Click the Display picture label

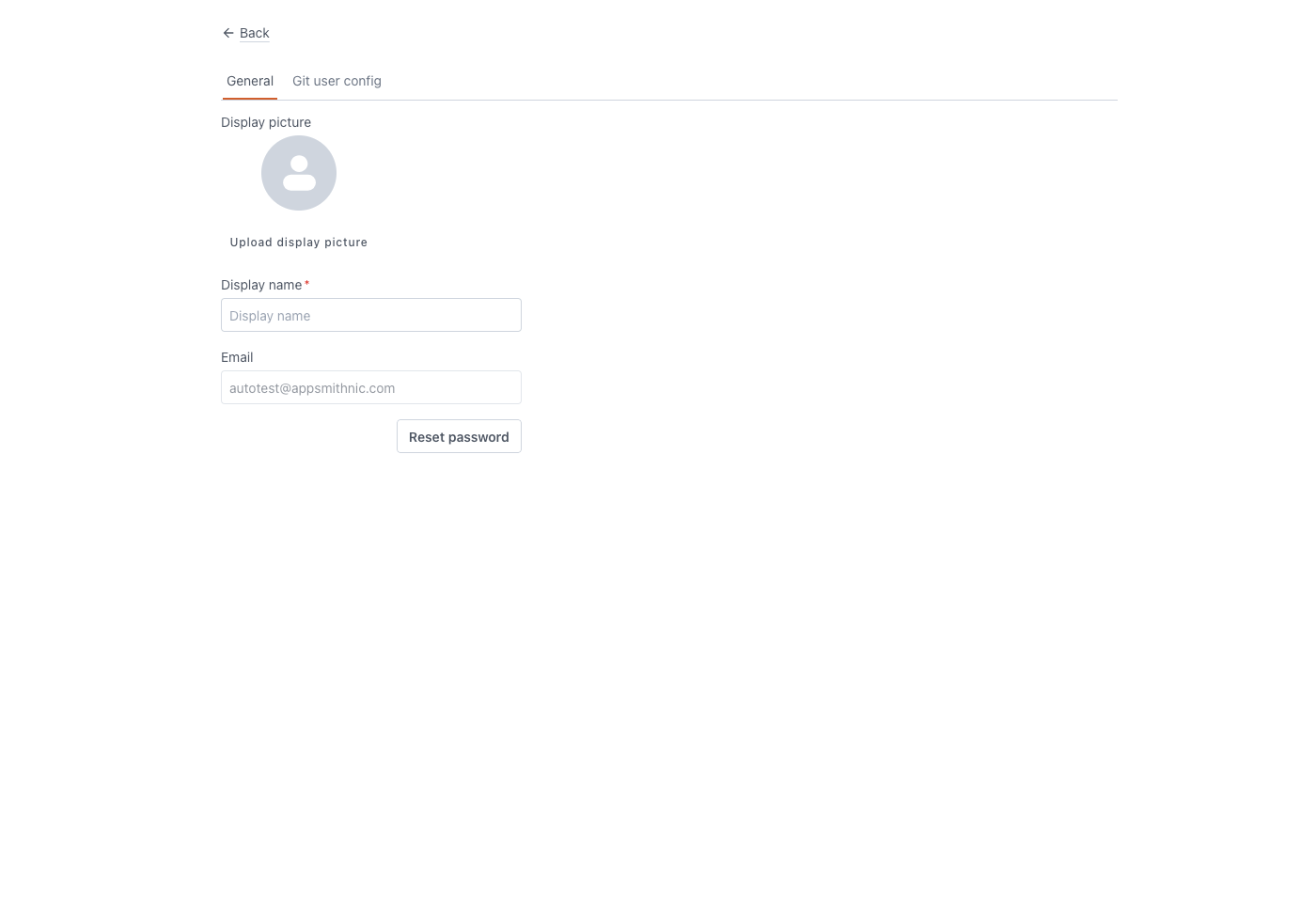[266, 122]
